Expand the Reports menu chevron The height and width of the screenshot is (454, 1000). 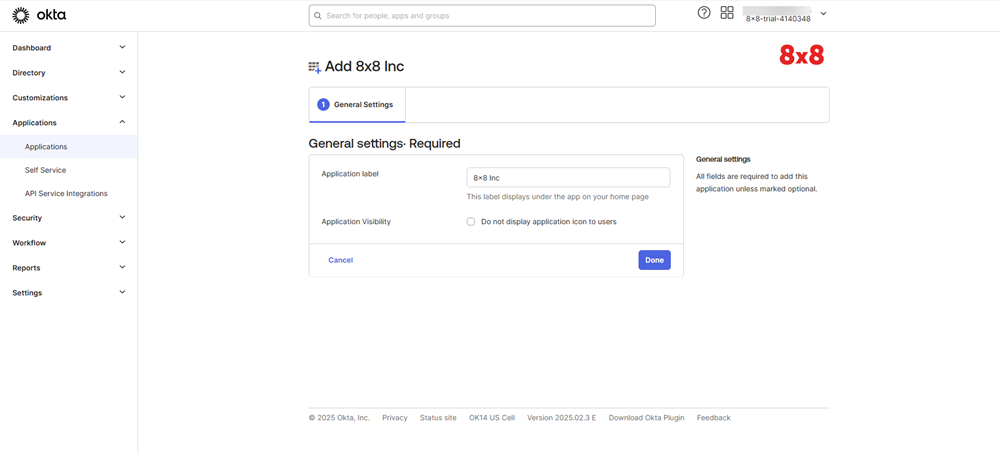(x=122, y=267)
